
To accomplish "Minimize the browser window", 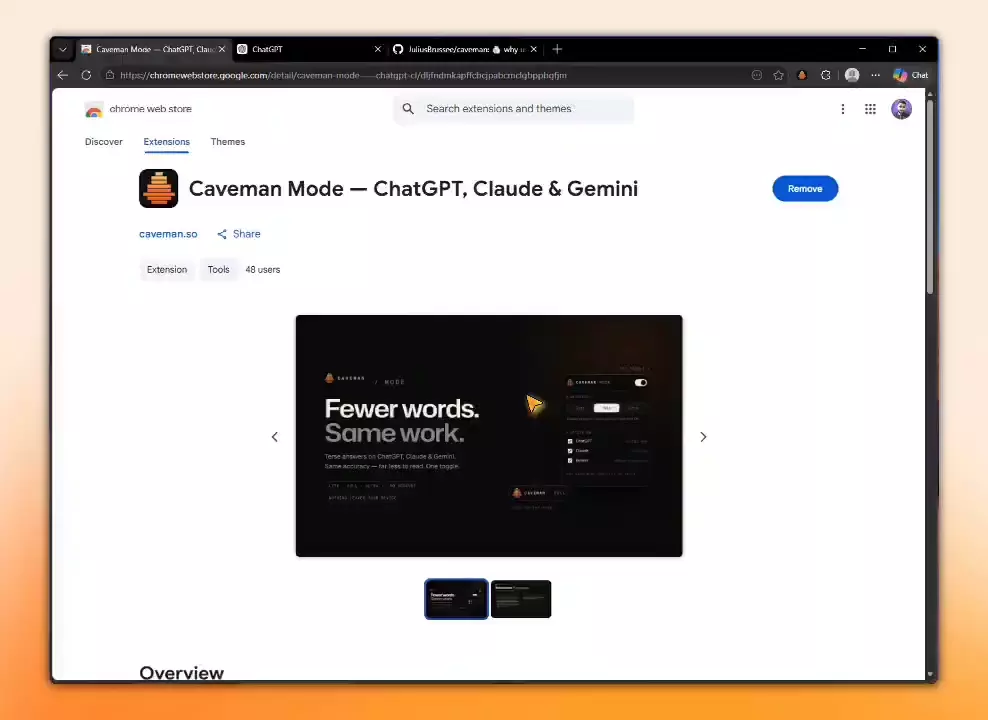I will click(863, 49).
